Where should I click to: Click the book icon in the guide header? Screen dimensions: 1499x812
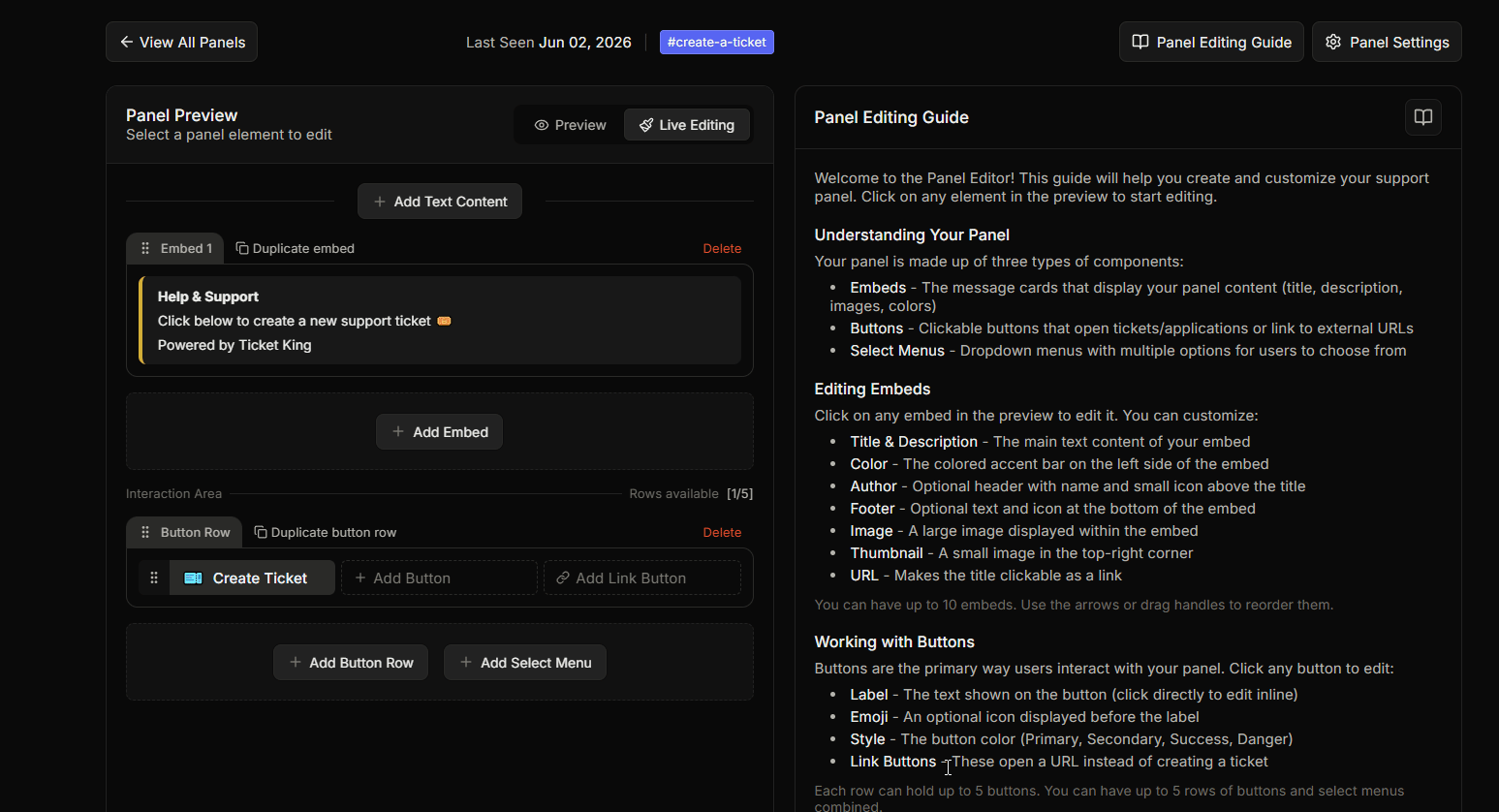1423,117
